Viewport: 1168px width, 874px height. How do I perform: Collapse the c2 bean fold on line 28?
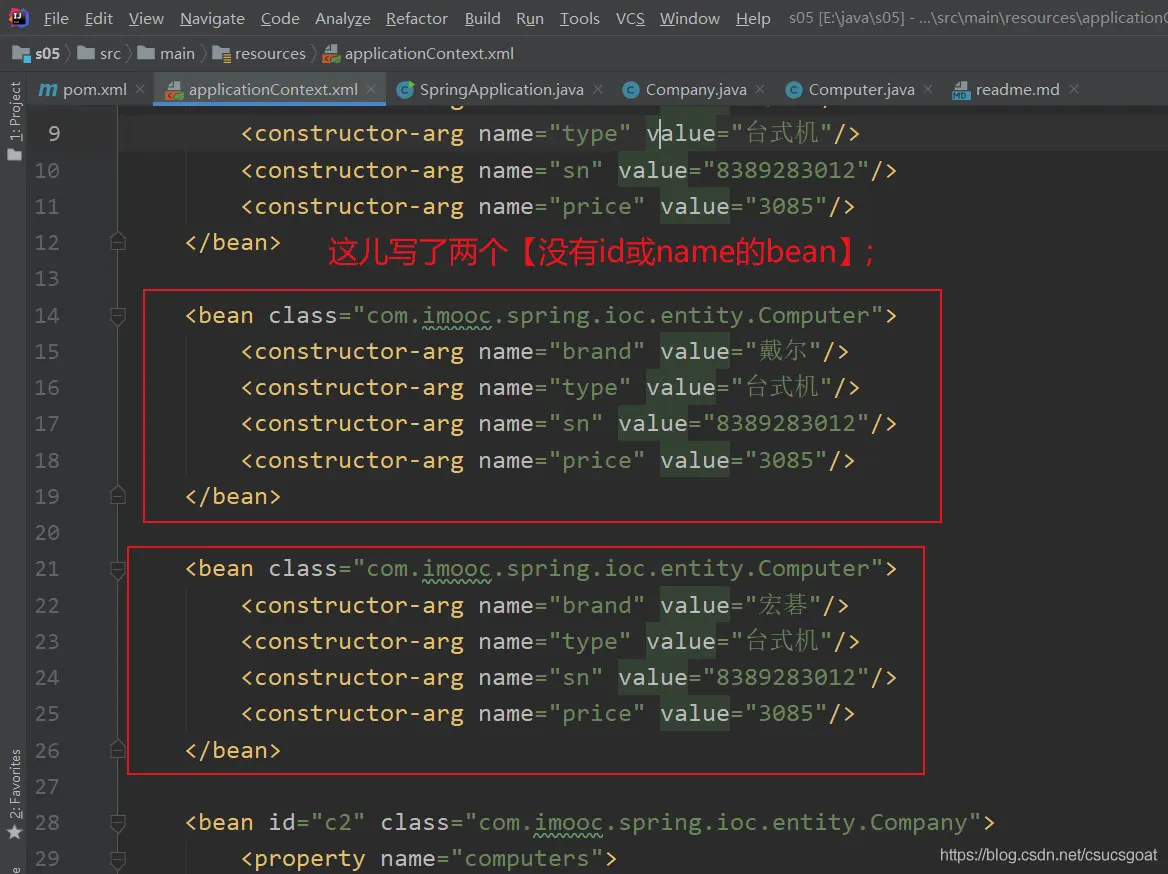tap(118, 823)
